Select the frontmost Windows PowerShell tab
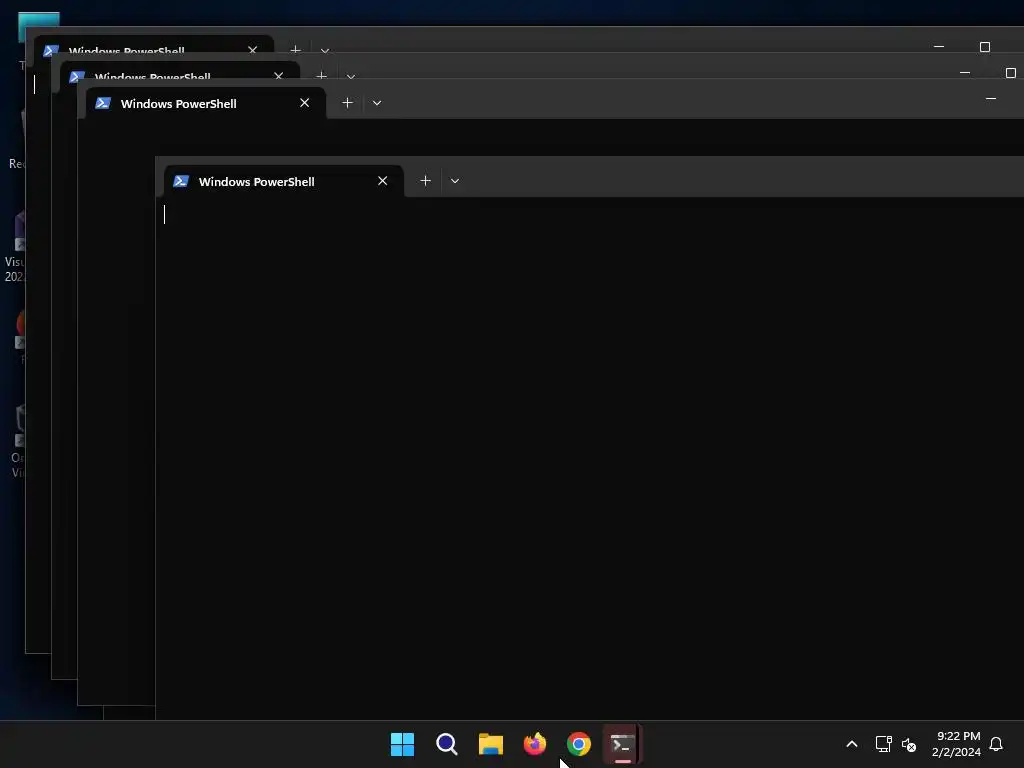Viewport: 1024px width, 768px height. click(283, 181)
